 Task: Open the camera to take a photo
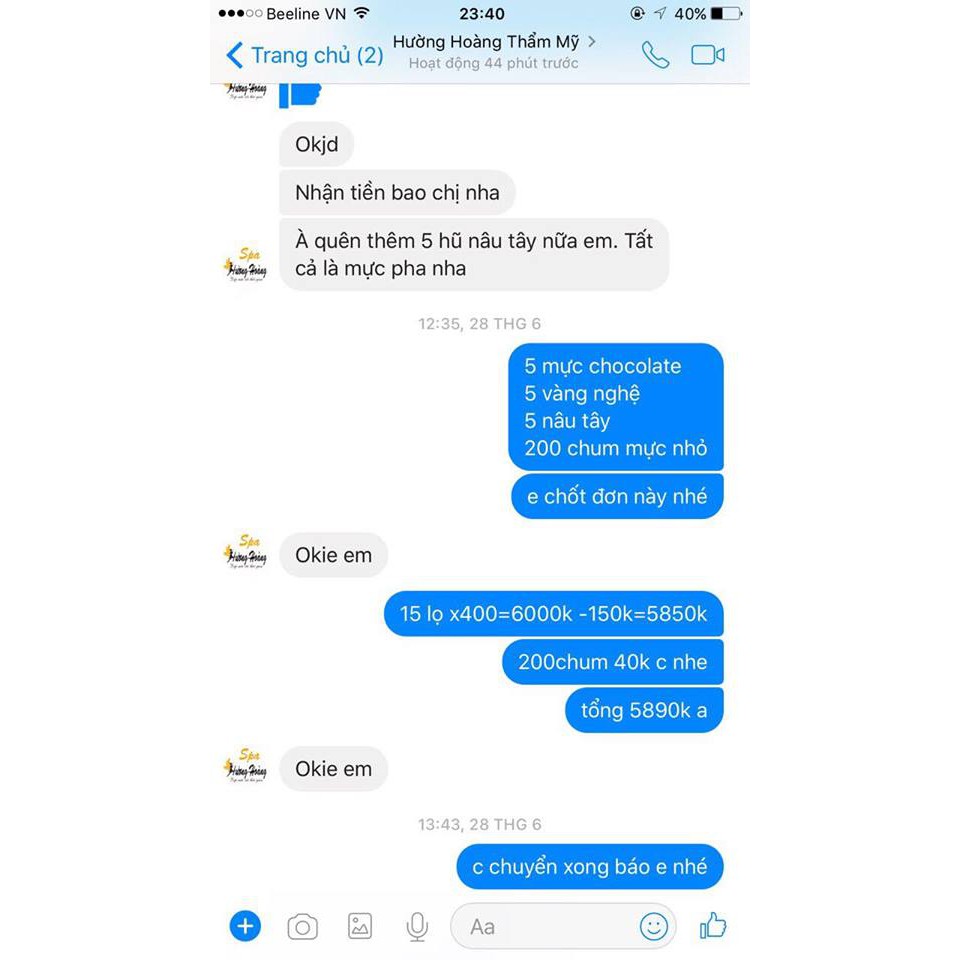[302, 926]
